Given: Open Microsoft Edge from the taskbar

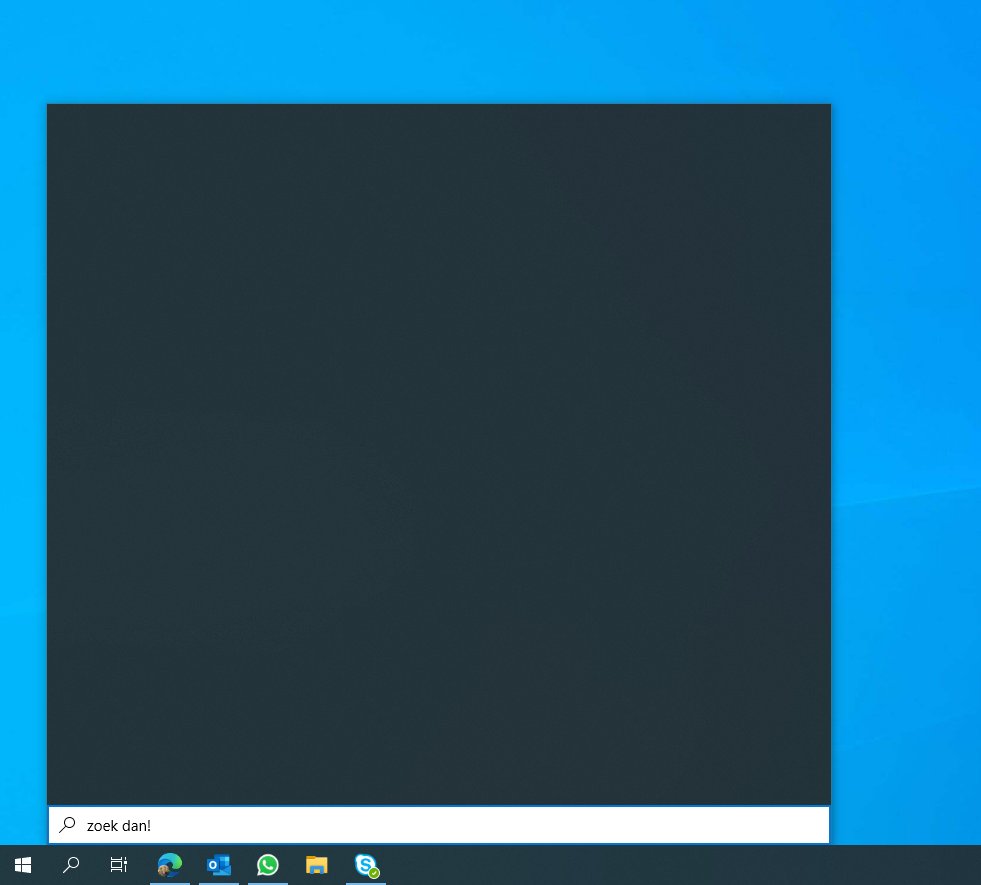Looking at the screenshot, I should click(169, 864).
